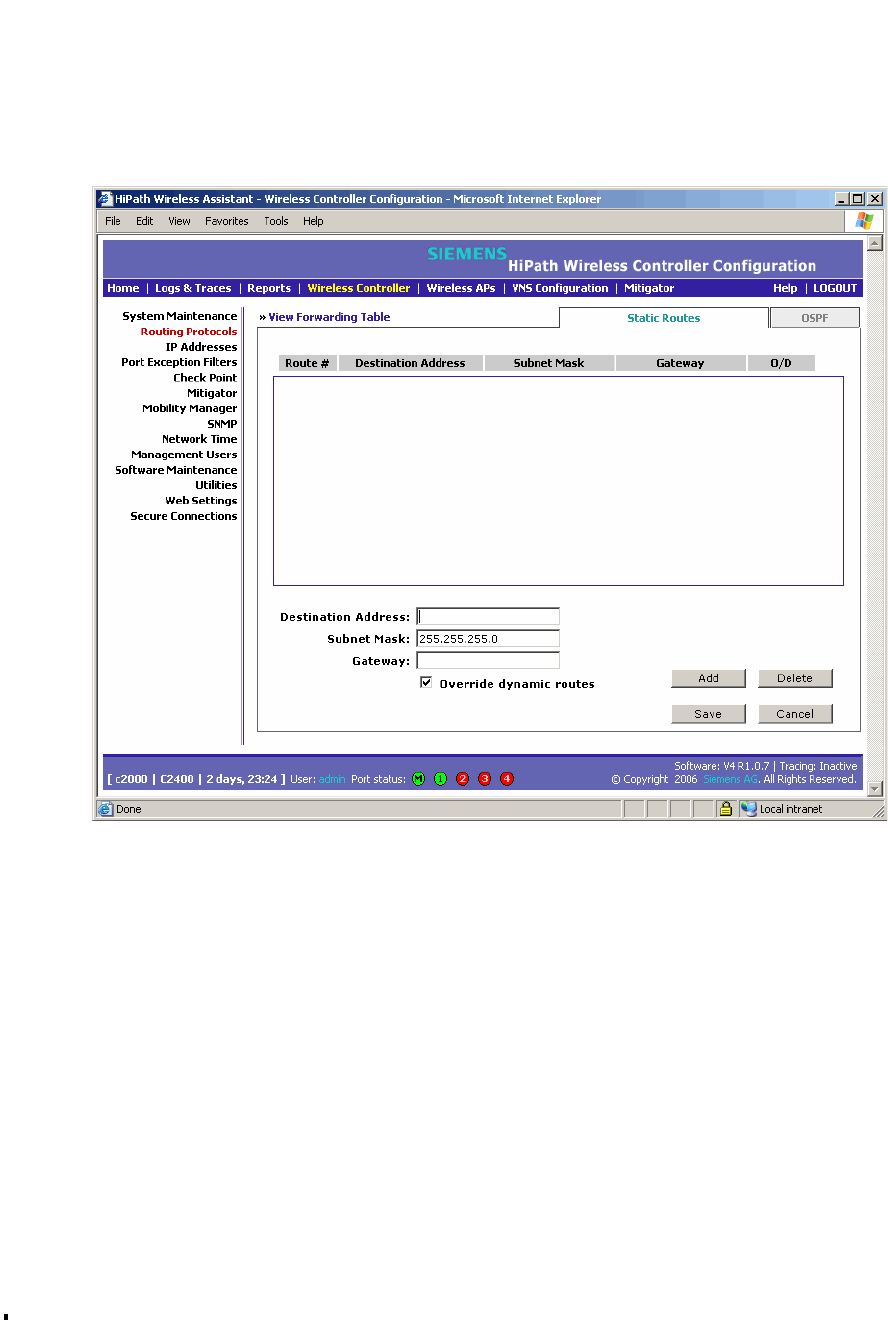Open VNS Configuration section
Screen dimensions: 888x1320
pyautogui.click(x=560, y=288)
